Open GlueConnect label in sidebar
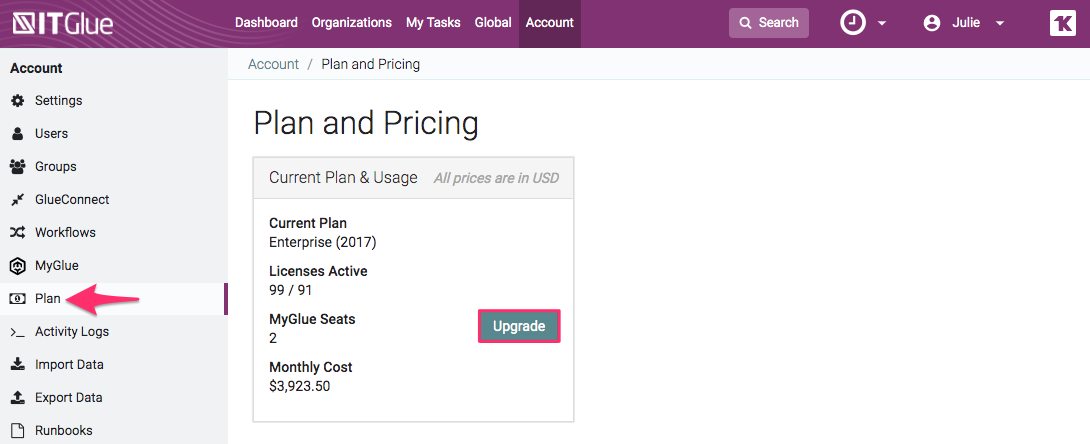The width and height of the screenshot is (1090, 444). [72, 199]
